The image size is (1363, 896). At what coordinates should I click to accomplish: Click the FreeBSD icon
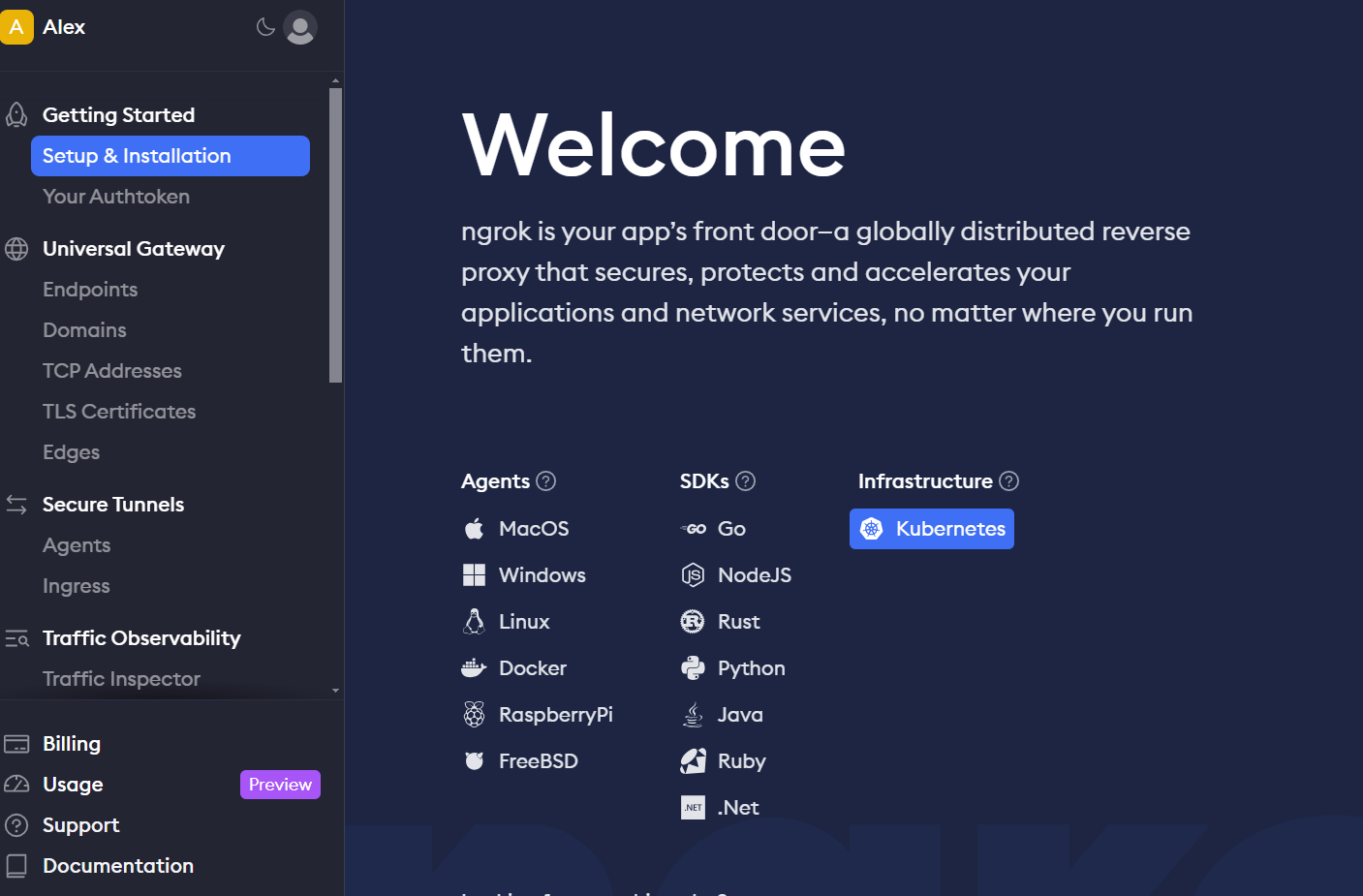click(474, 761)
